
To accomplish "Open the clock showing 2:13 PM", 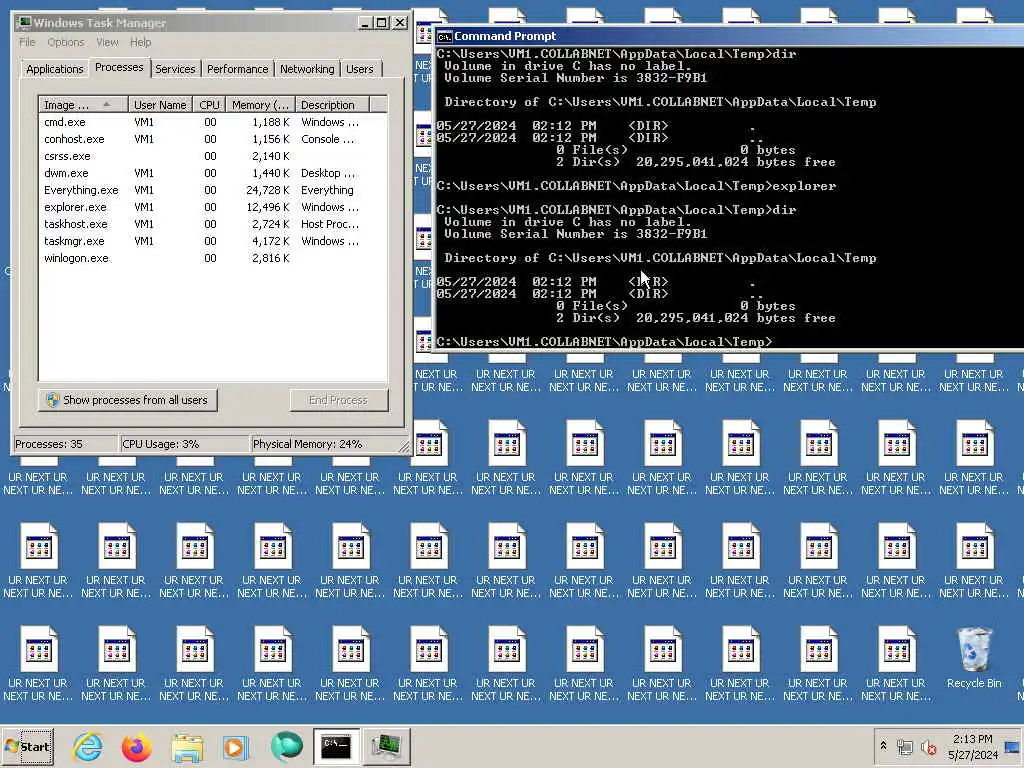I will click(x=973, y=746).
